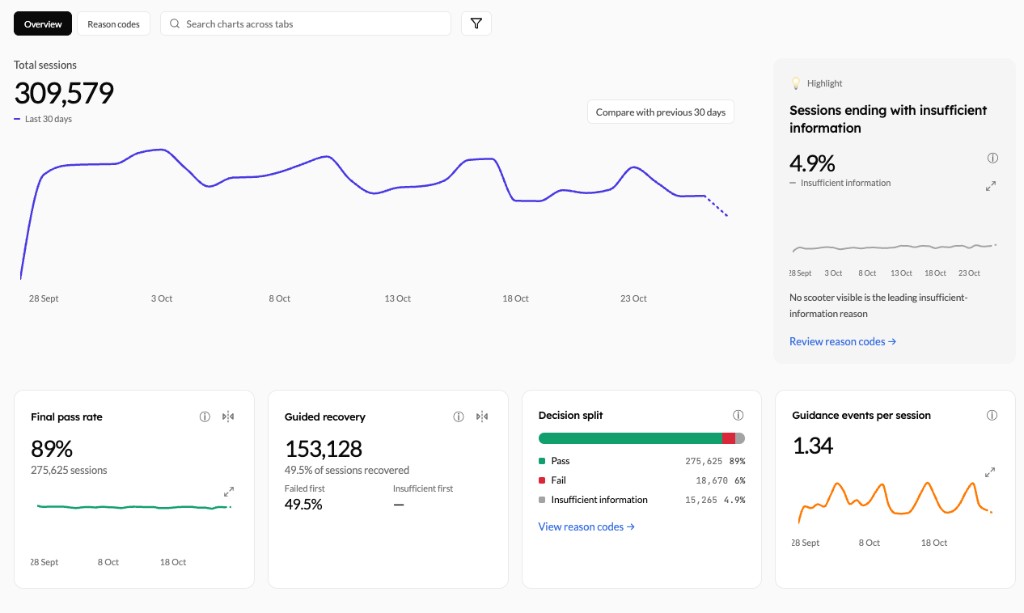Click the Total sessions line chart
The height and width of the screenshot is (613, 1024).
374,214
